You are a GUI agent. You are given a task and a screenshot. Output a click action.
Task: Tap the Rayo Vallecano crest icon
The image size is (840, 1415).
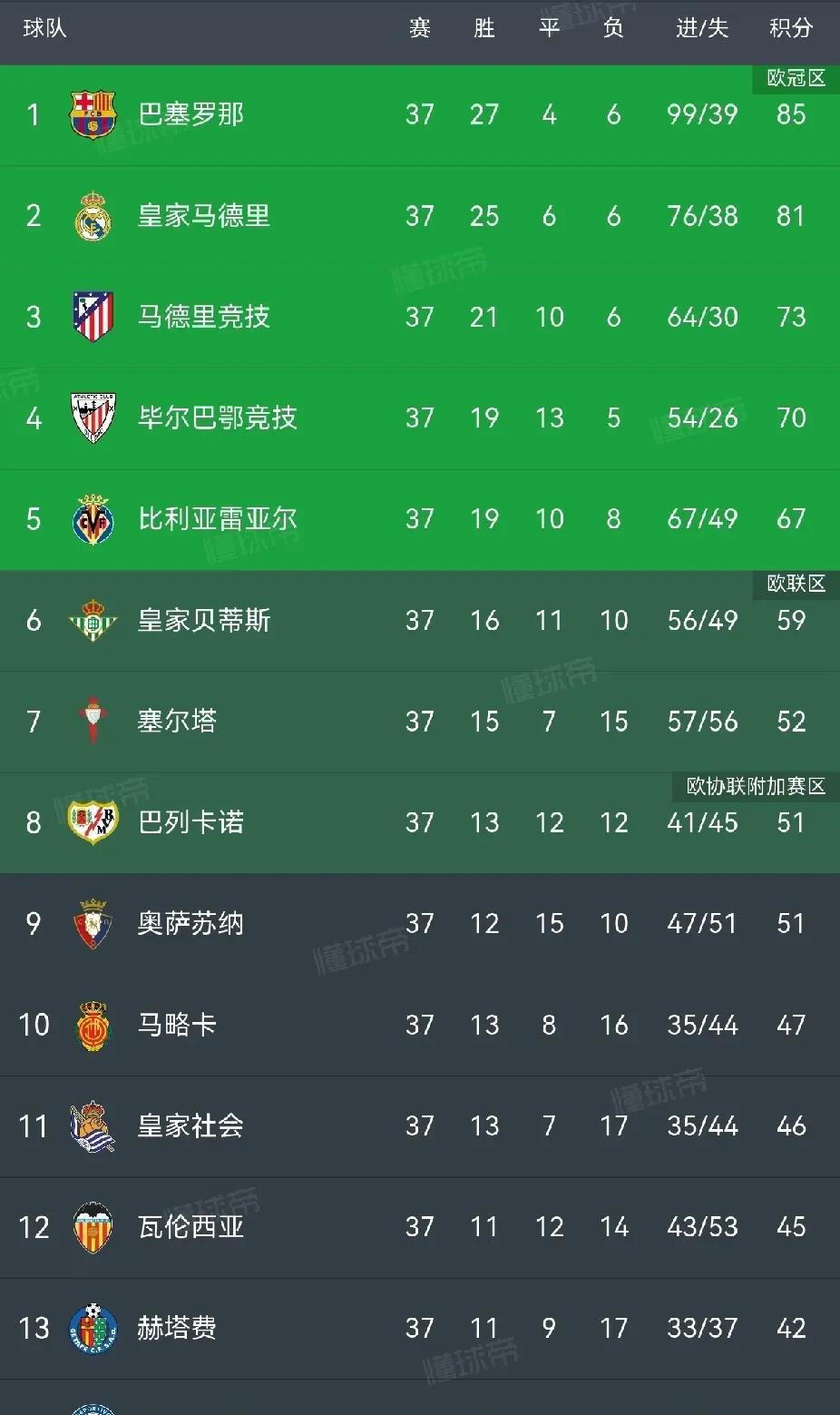(x=93, y=822)
